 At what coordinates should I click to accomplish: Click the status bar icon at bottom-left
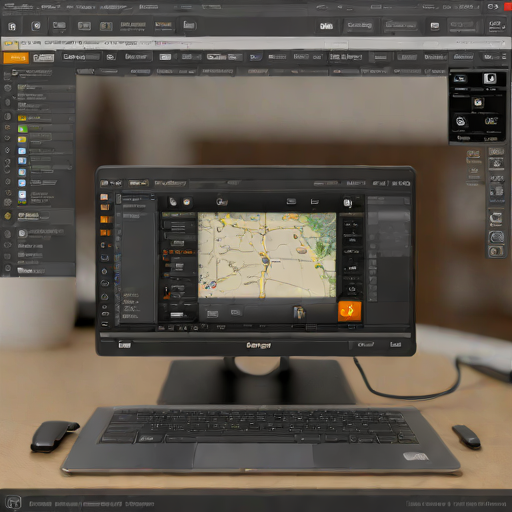[14, 502]
